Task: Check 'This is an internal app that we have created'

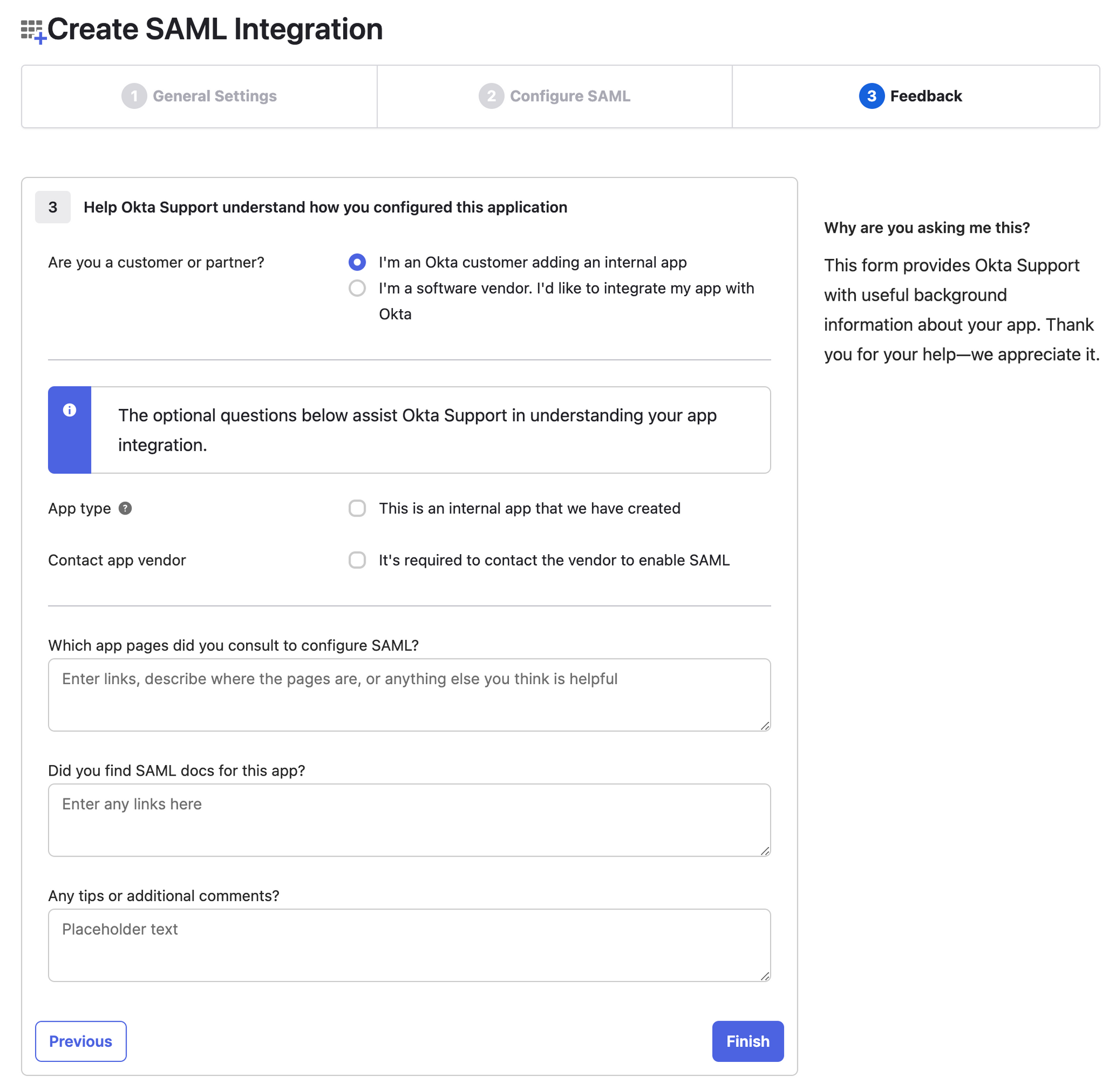Action: click(x=357, y=508)
